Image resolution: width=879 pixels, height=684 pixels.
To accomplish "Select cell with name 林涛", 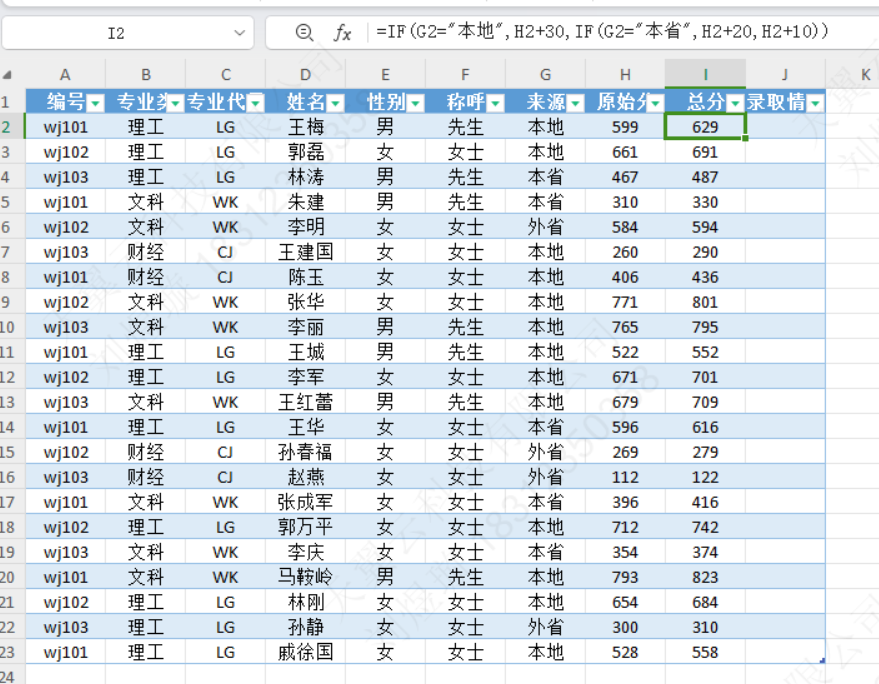I will tap(306, 177).
